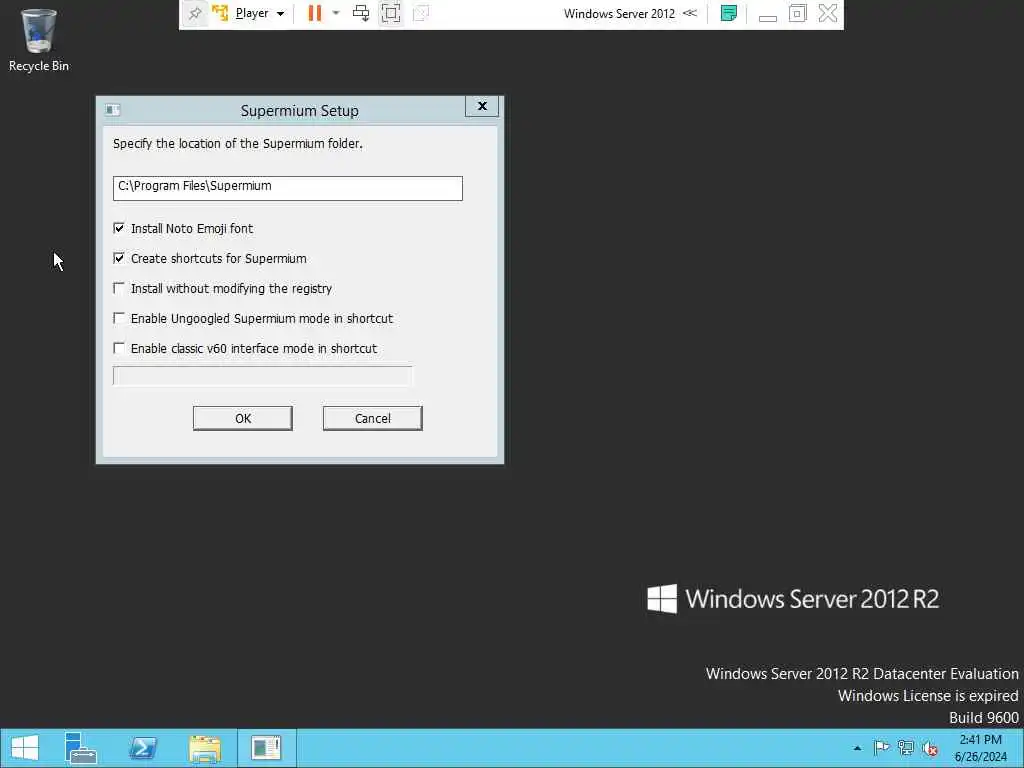The height and width of the screenshot is (768, 1024).
Task: Open the Recycle Bin desktop icon
Action: click(39, 40)
